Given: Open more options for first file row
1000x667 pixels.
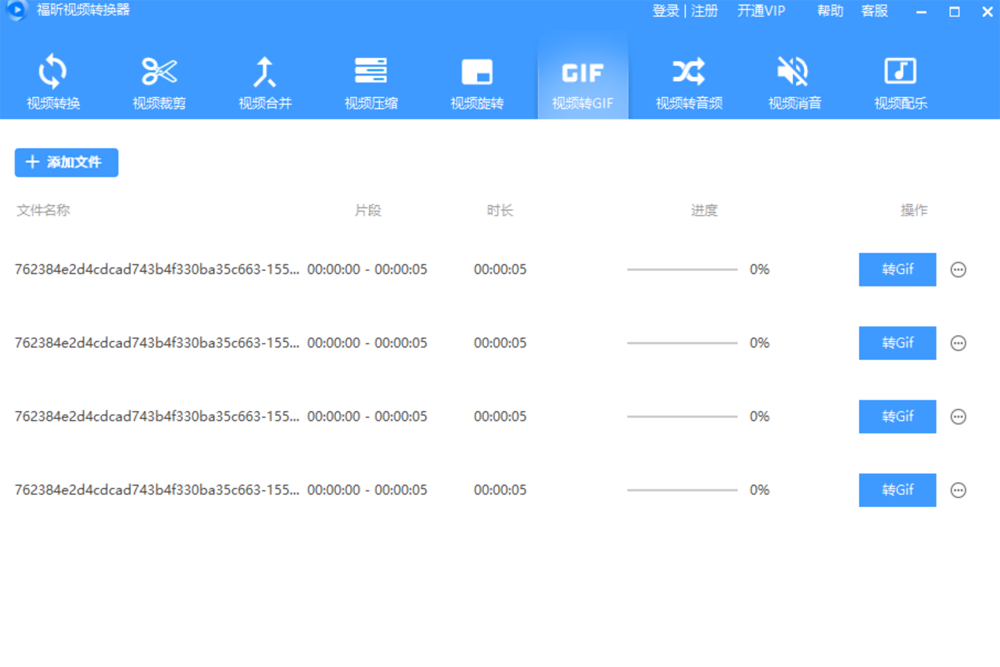Looking at the screenshot, I should (x=958, y=270).
